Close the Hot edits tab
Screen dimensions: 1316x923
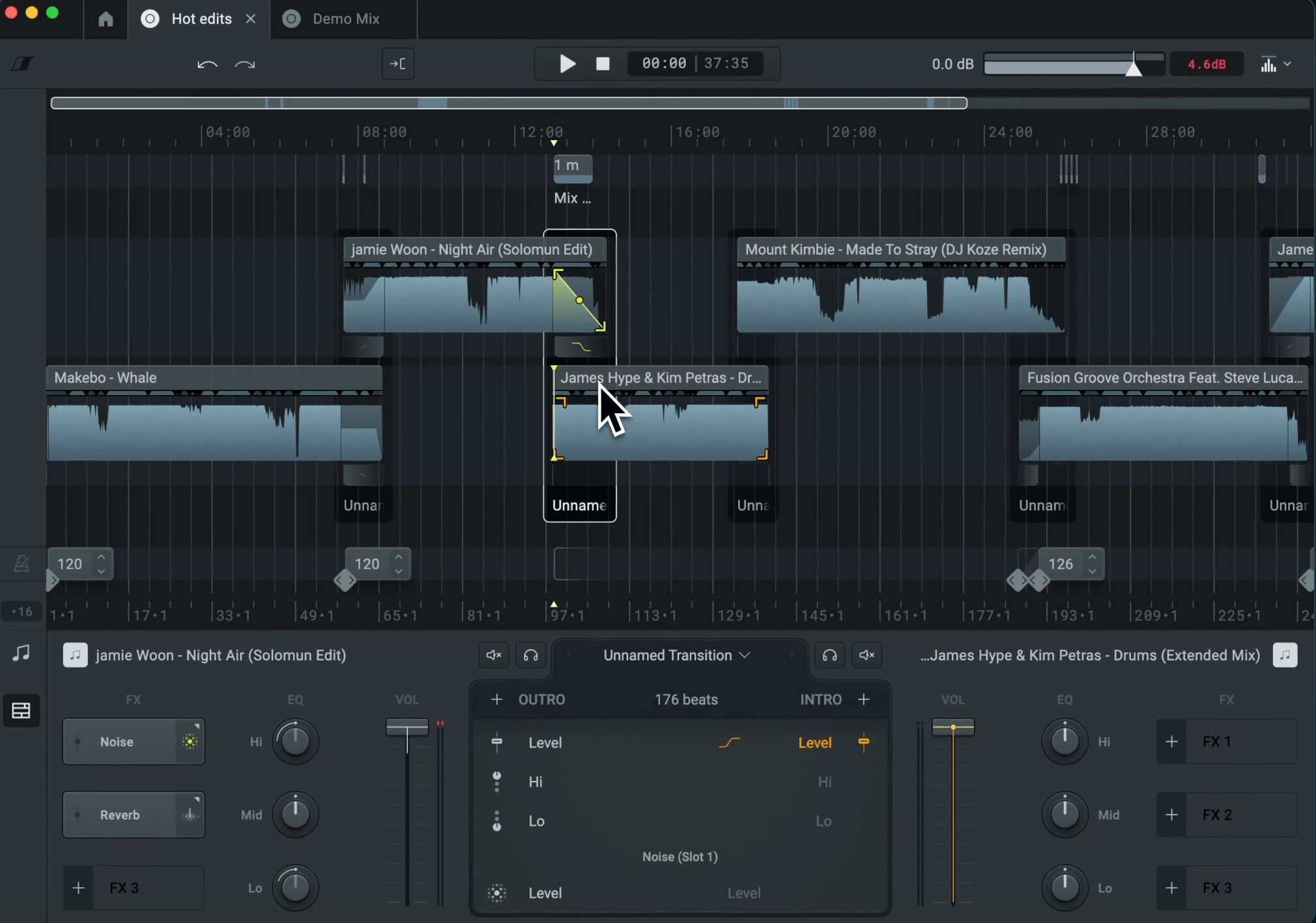(251, 19)
